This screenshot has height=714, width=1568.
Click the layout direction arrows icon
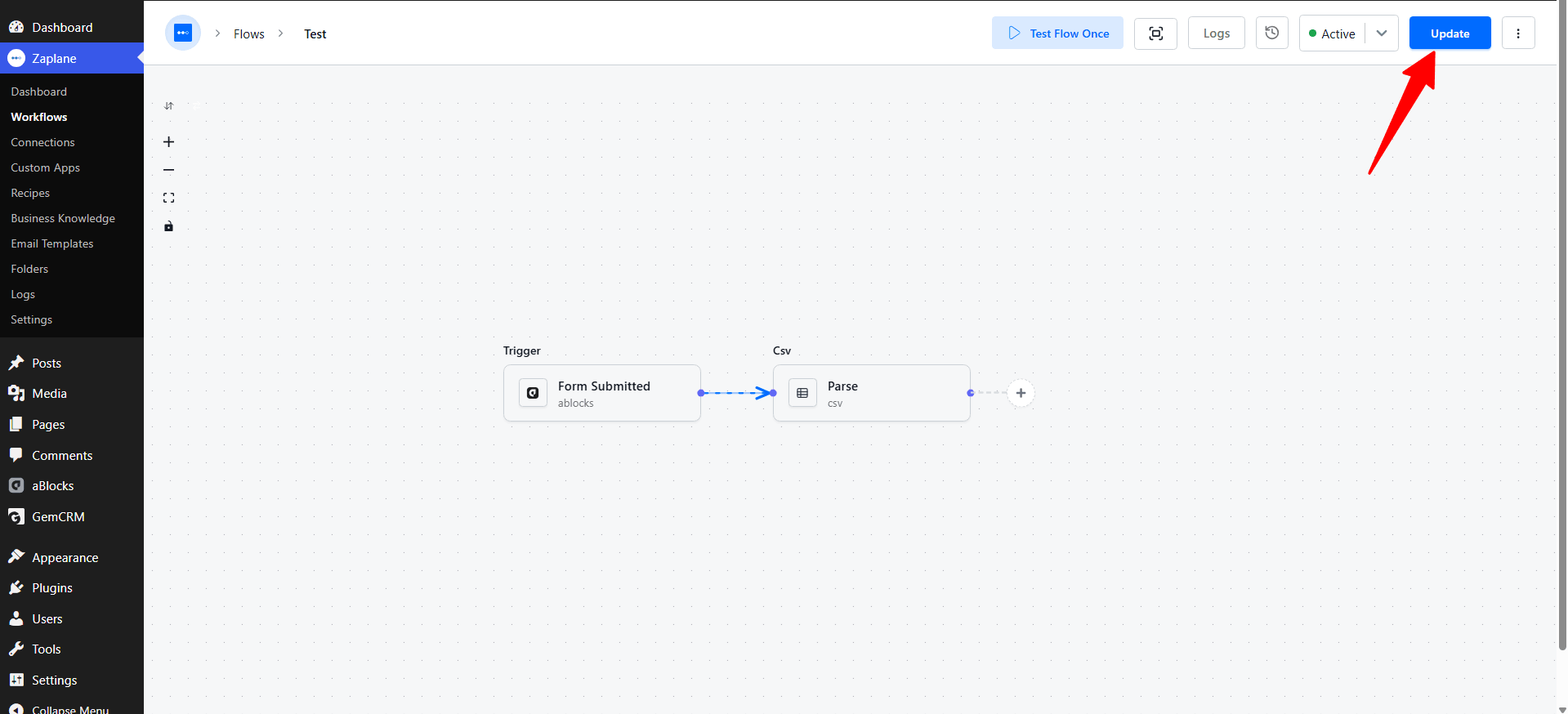pos(169,106)
